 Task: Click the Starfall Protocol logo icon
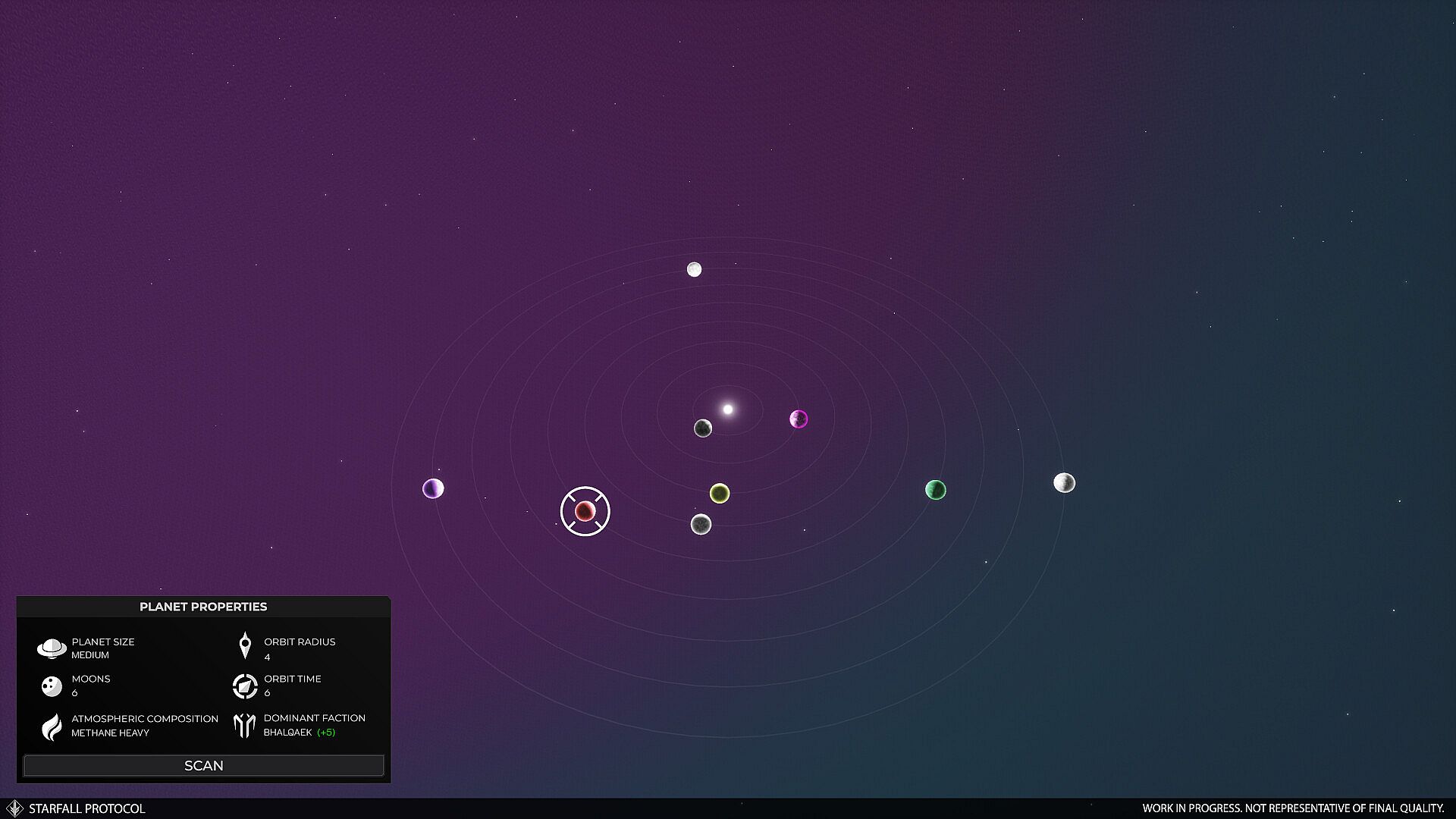pyautogui.click(x=14, y=808)
